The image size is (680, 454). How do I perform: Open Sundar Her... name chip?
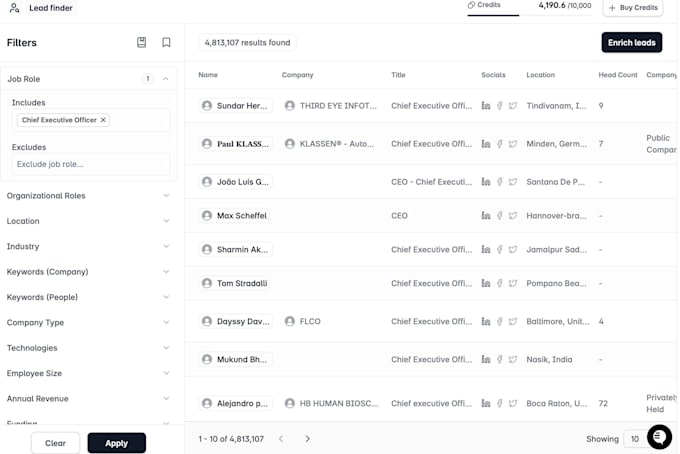(x=236, y=106)
